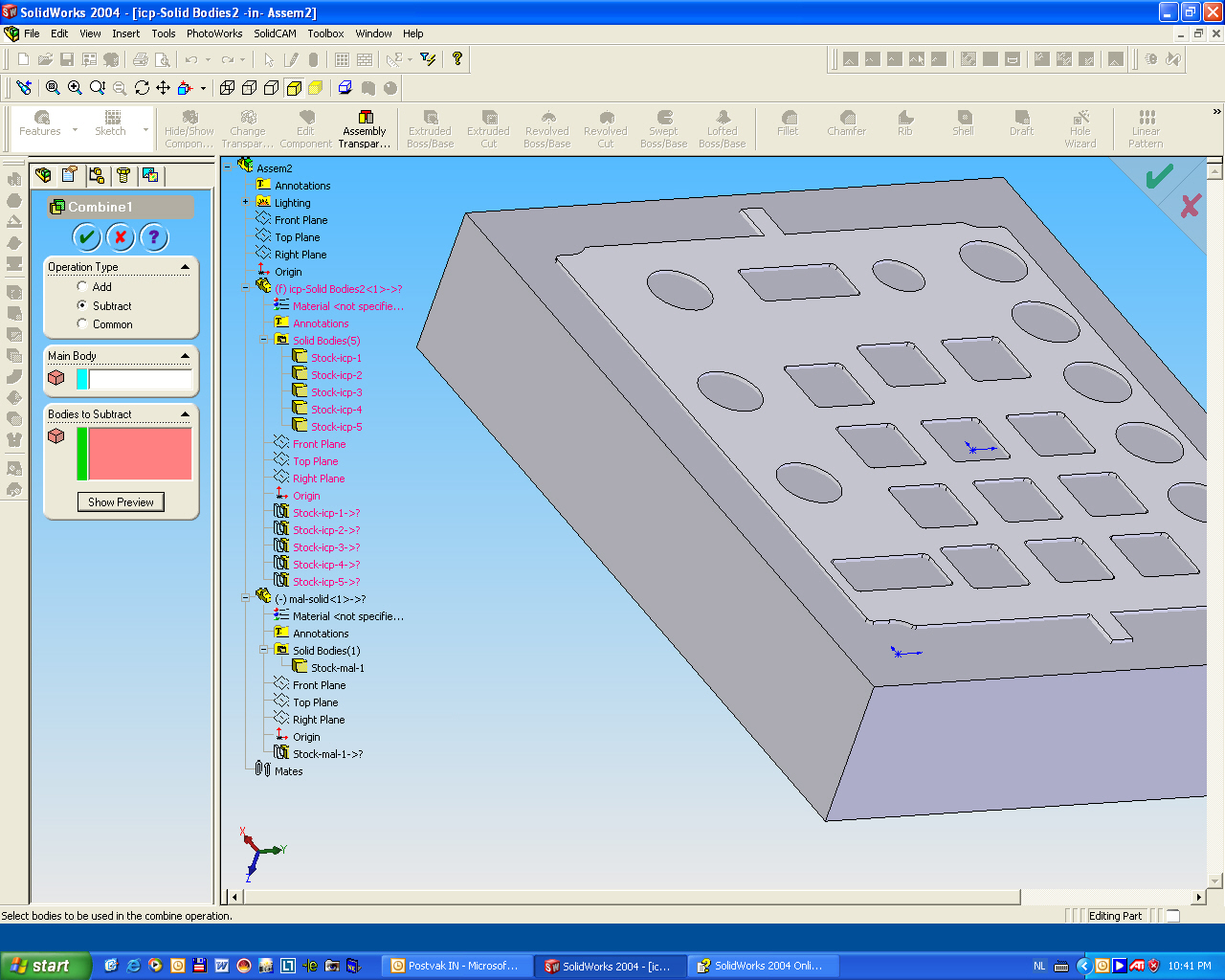Screen dimensions: 1225x980
Task: Click the Show Preview button
Action: tap(121, 502)
